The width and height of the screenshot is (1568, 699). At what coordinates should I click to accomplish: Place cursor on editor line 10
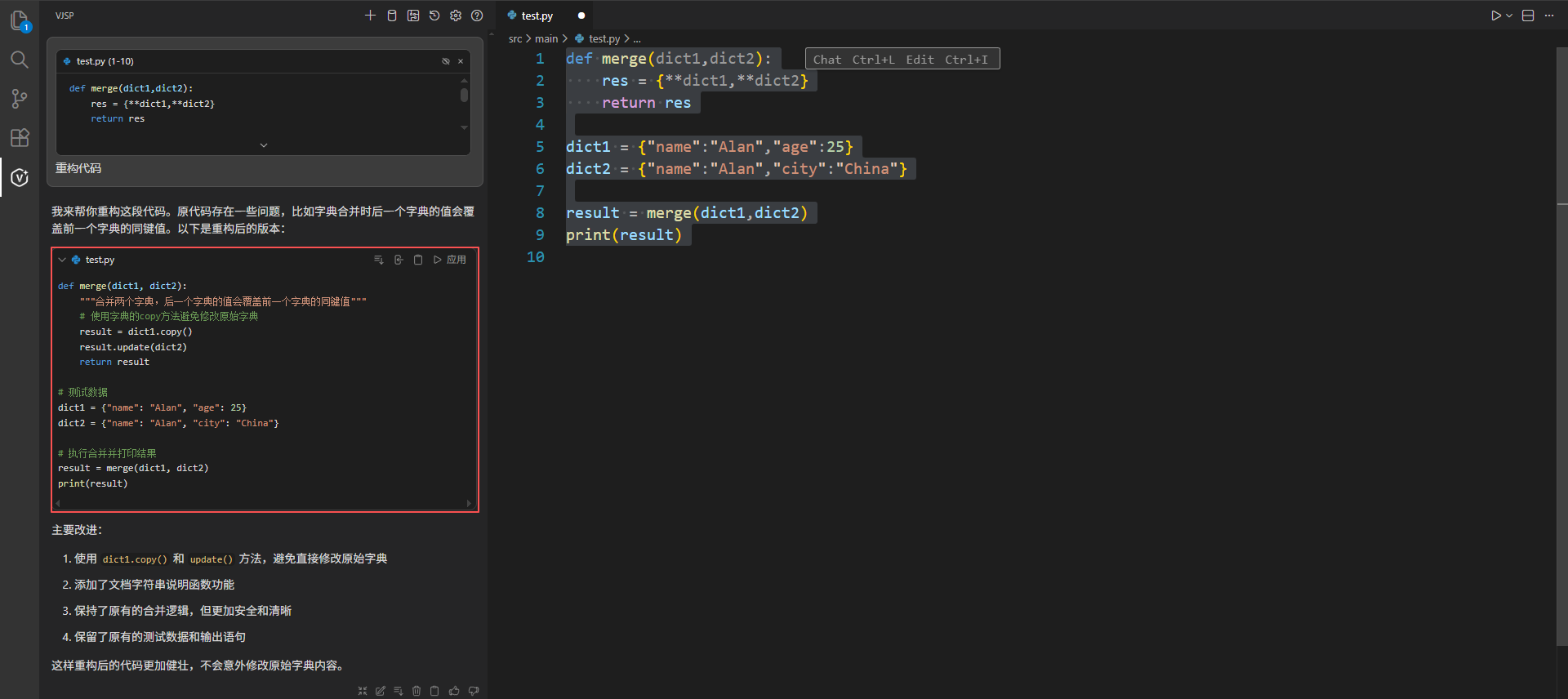[x=653, y=257]
